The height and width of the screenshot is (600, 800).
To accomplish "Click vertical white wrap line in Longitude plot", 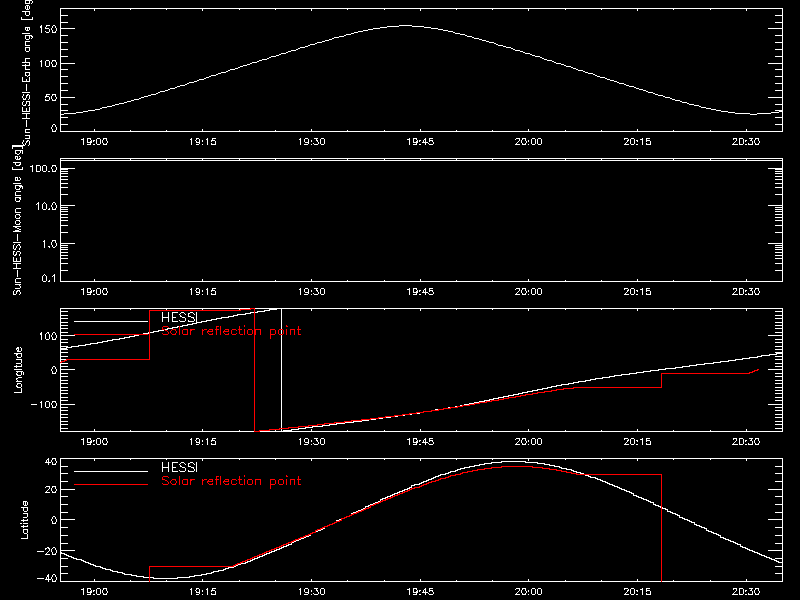I will (282, 370).
